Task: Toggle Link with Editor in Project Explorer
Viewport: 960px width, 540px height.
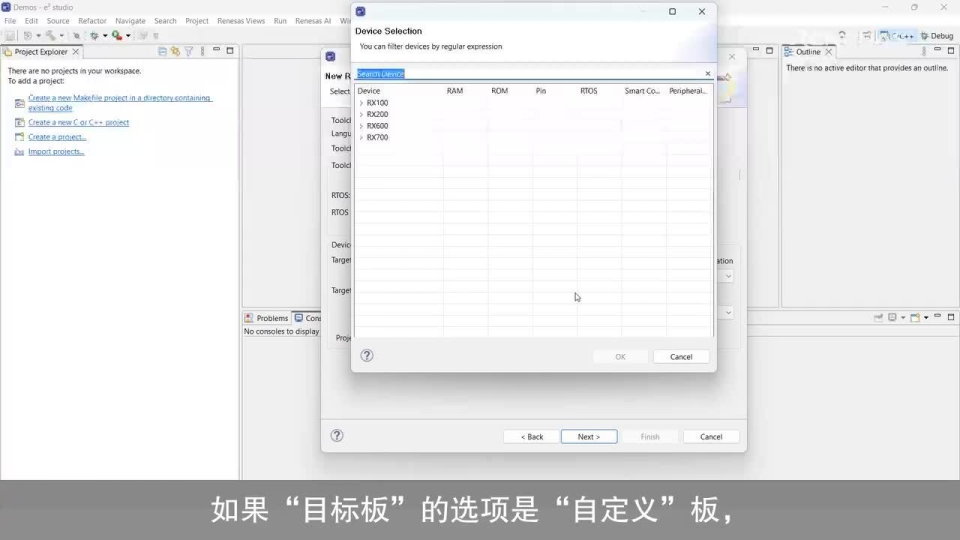Action: point(176,51)
